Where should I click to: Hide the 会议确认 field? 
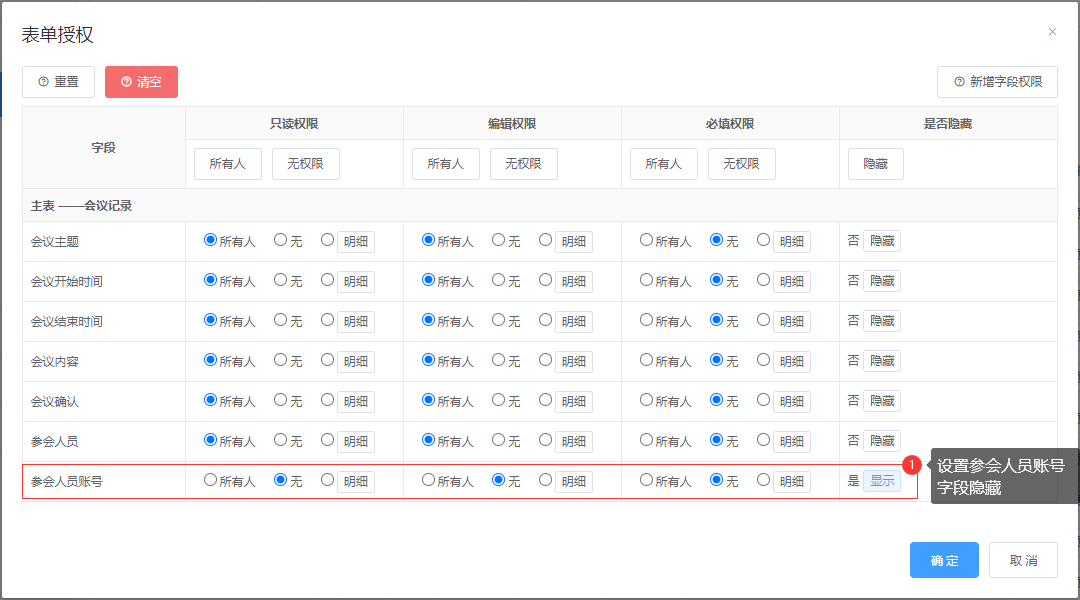881,401
